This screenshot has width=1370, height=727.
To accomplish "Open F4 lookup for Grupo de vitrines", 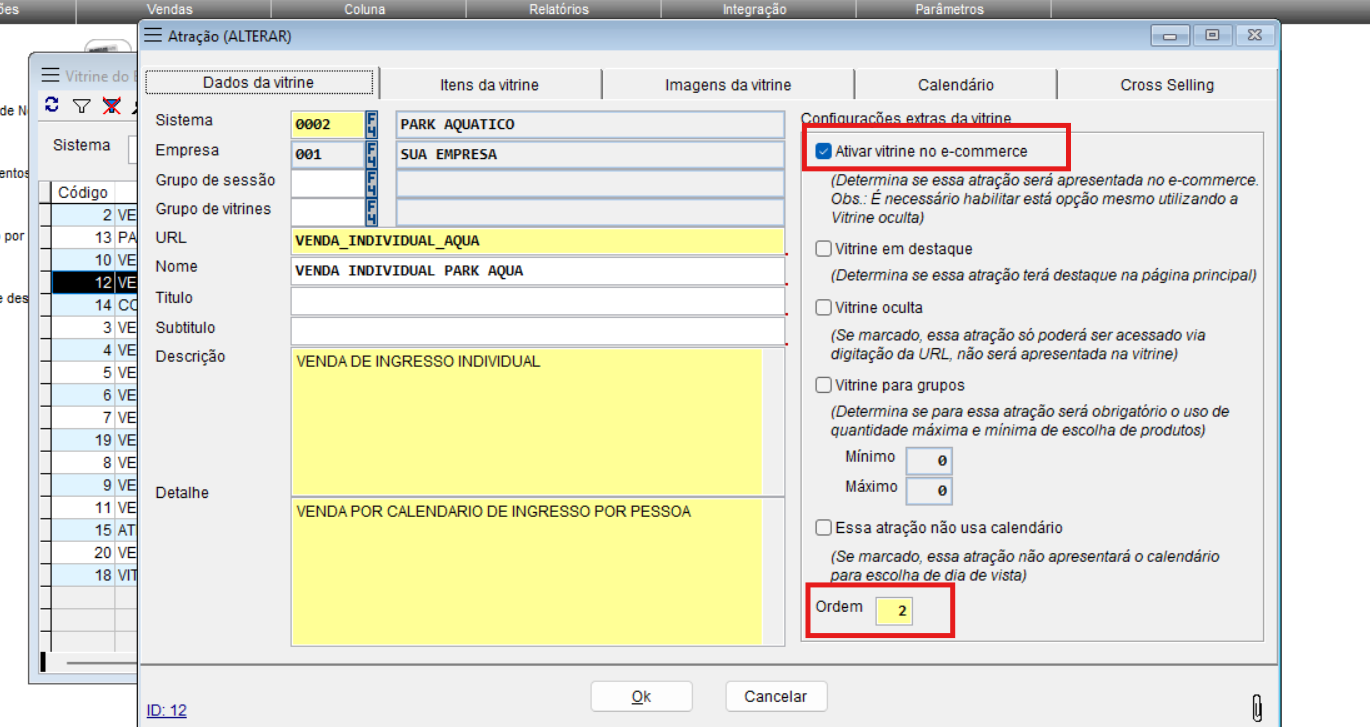I will coord(372,212).
